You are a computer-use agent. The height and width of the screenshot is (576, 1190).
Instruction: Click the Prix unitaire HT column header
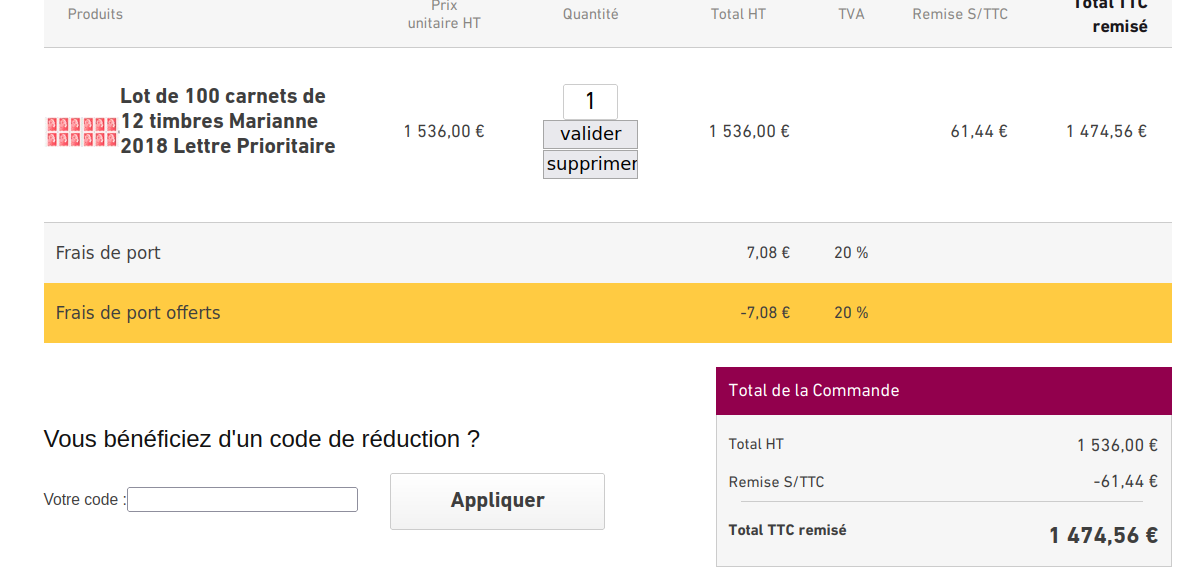[444, 14]
